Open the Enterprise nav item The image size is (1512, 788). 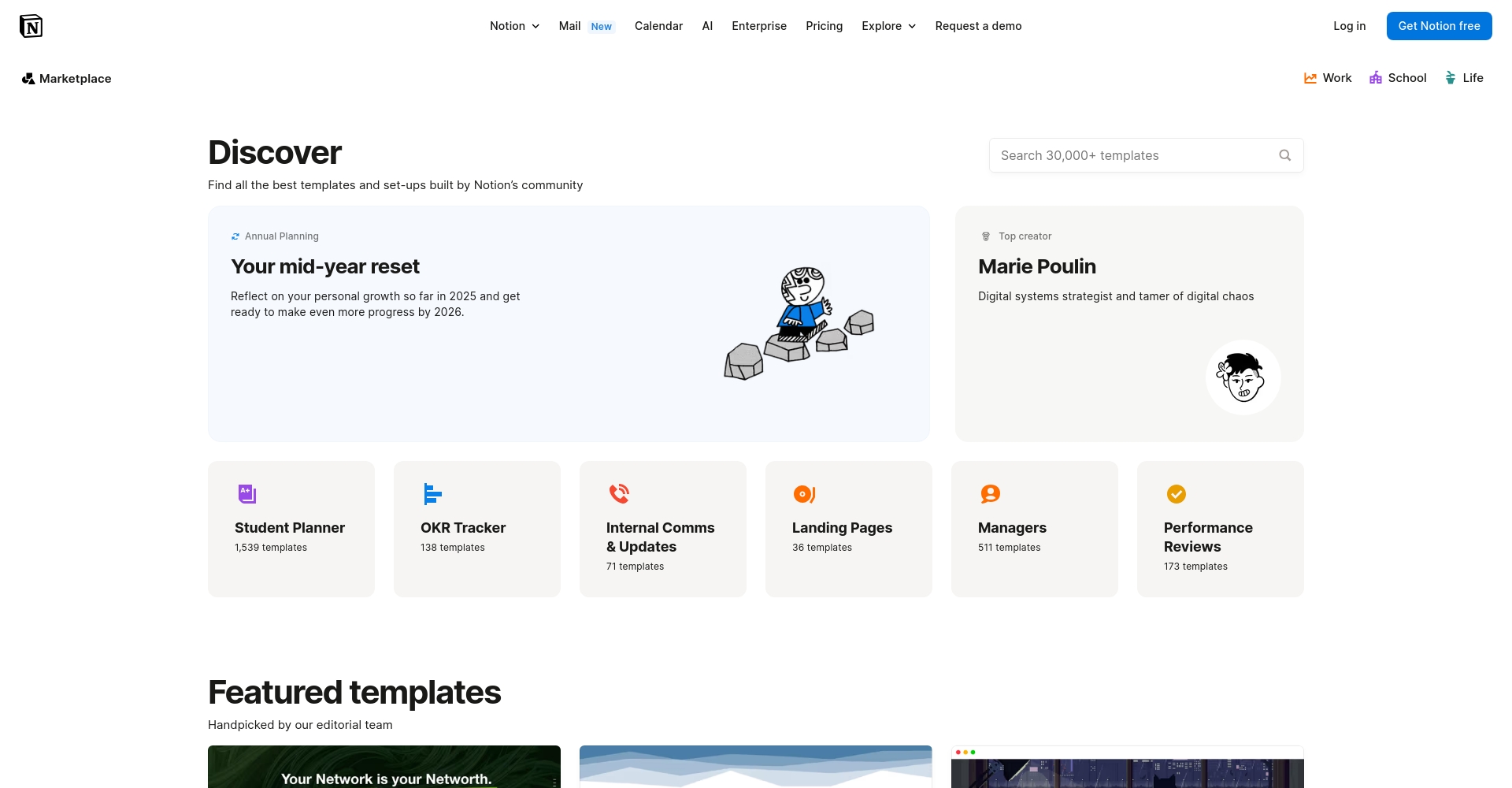[x=759, y=26]
